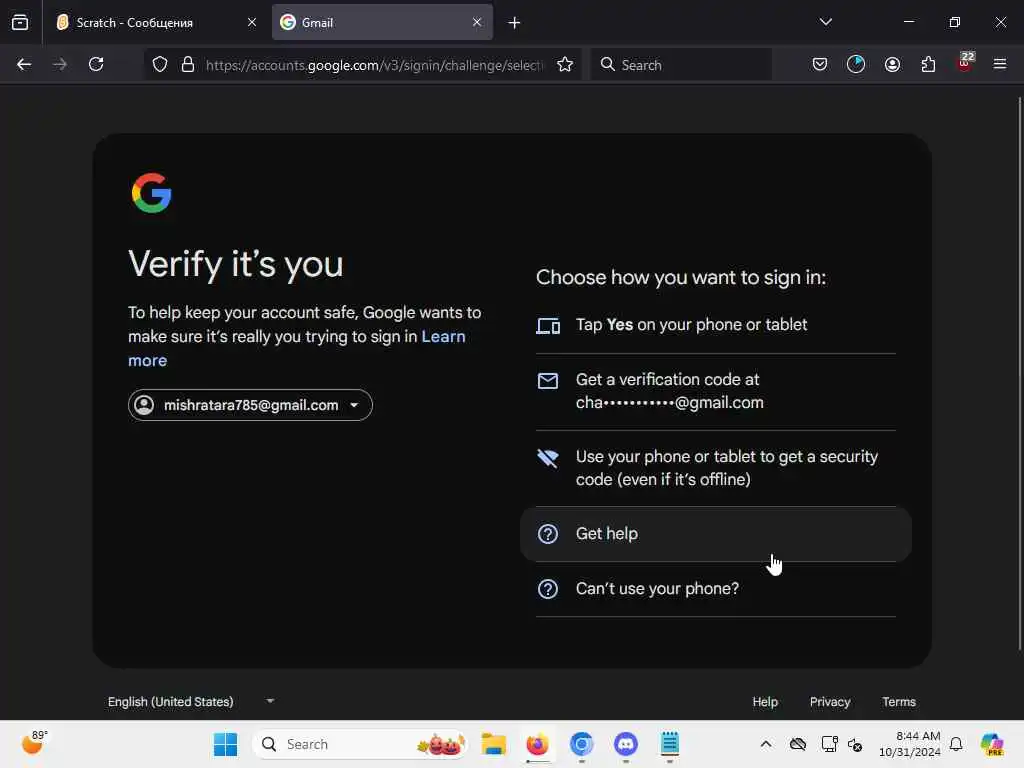The image size is (1024, 768).
Task: Choose Tap Yes on your phone or tablet
Action: pyautogui.click(x=716, y=325)
